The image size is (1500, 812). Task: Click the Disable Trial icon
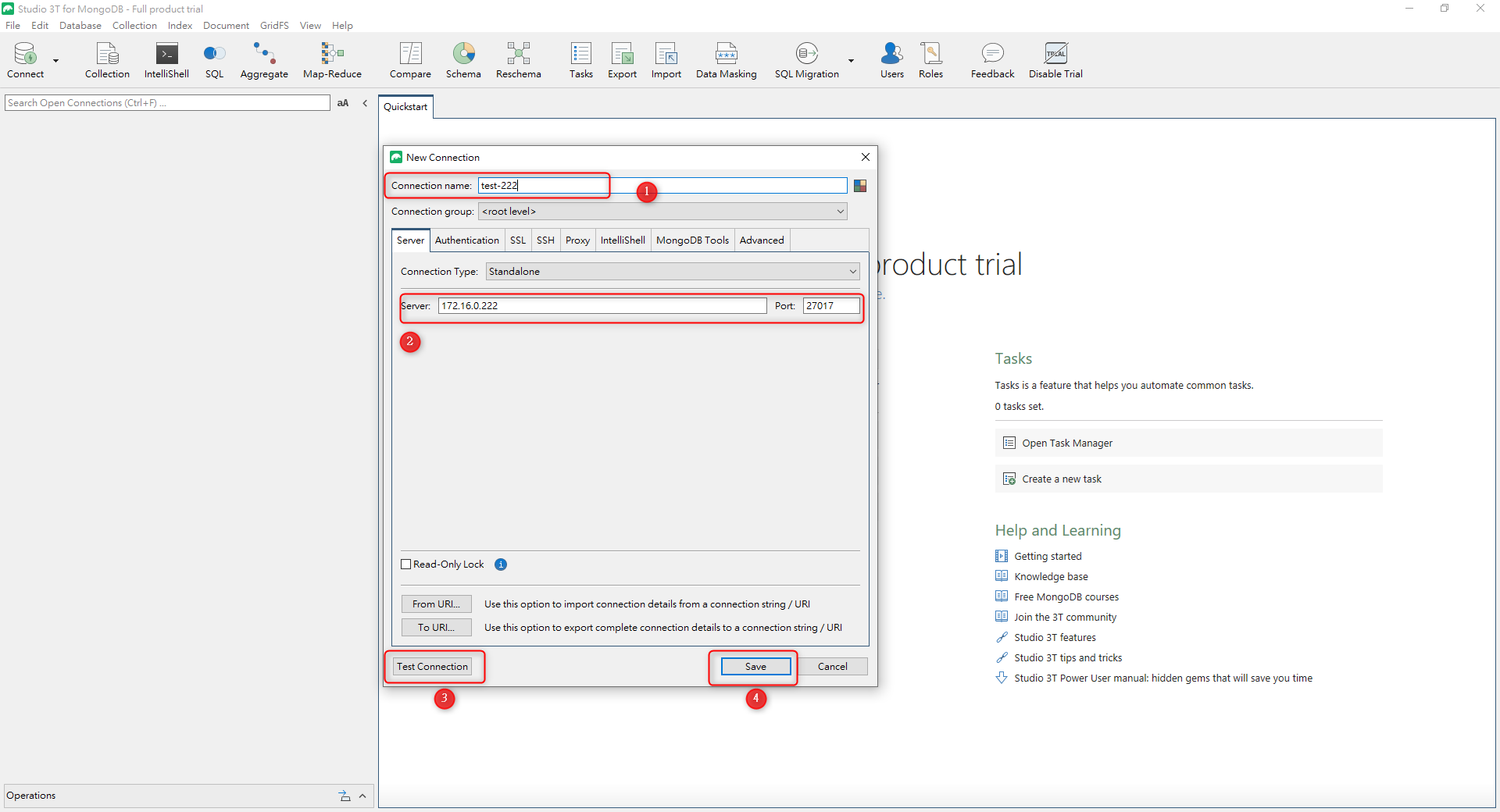[x=1055, y=60]
